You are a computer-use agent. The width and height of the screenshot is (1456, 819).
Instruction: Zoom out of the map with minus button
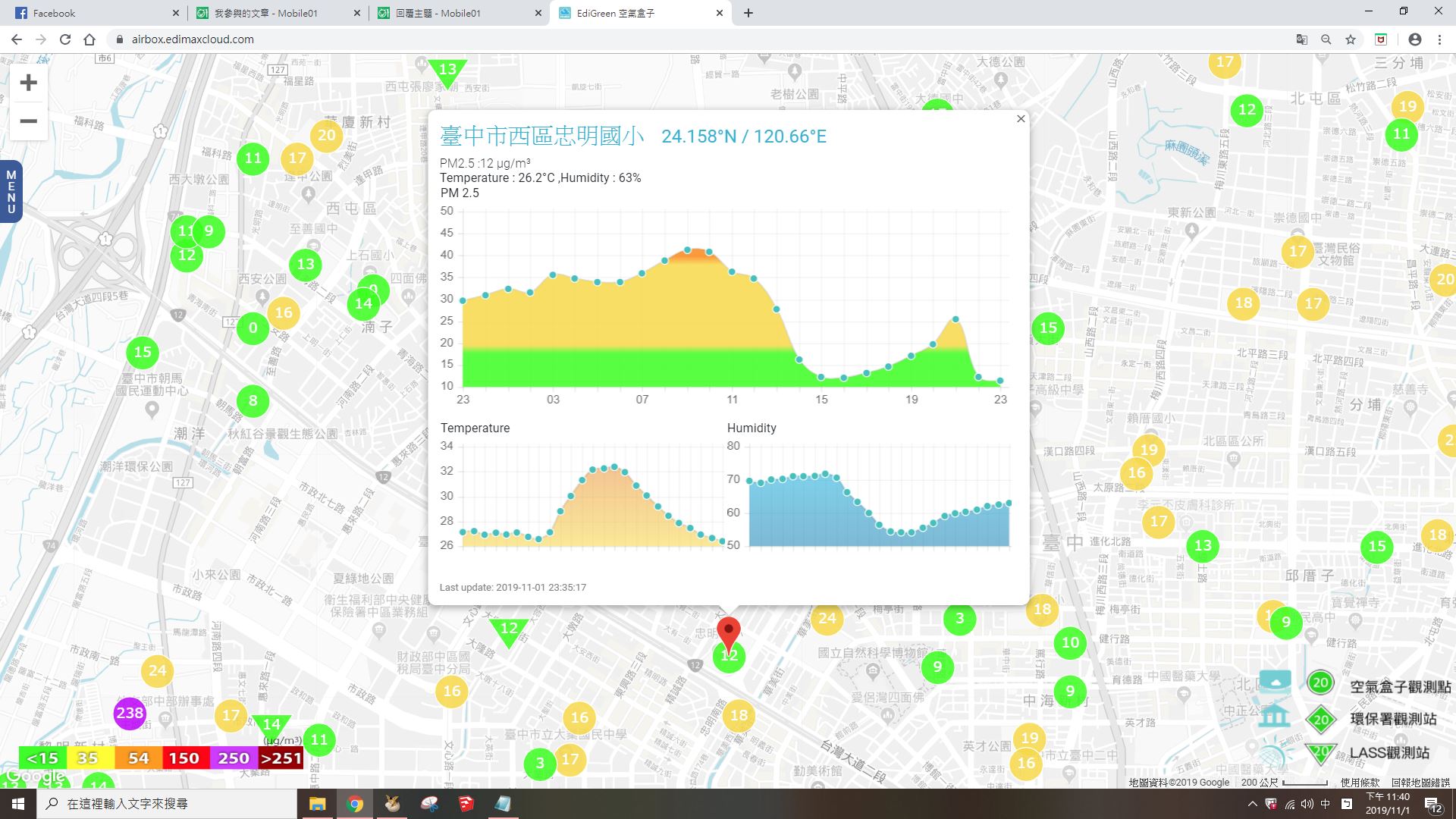28,121
